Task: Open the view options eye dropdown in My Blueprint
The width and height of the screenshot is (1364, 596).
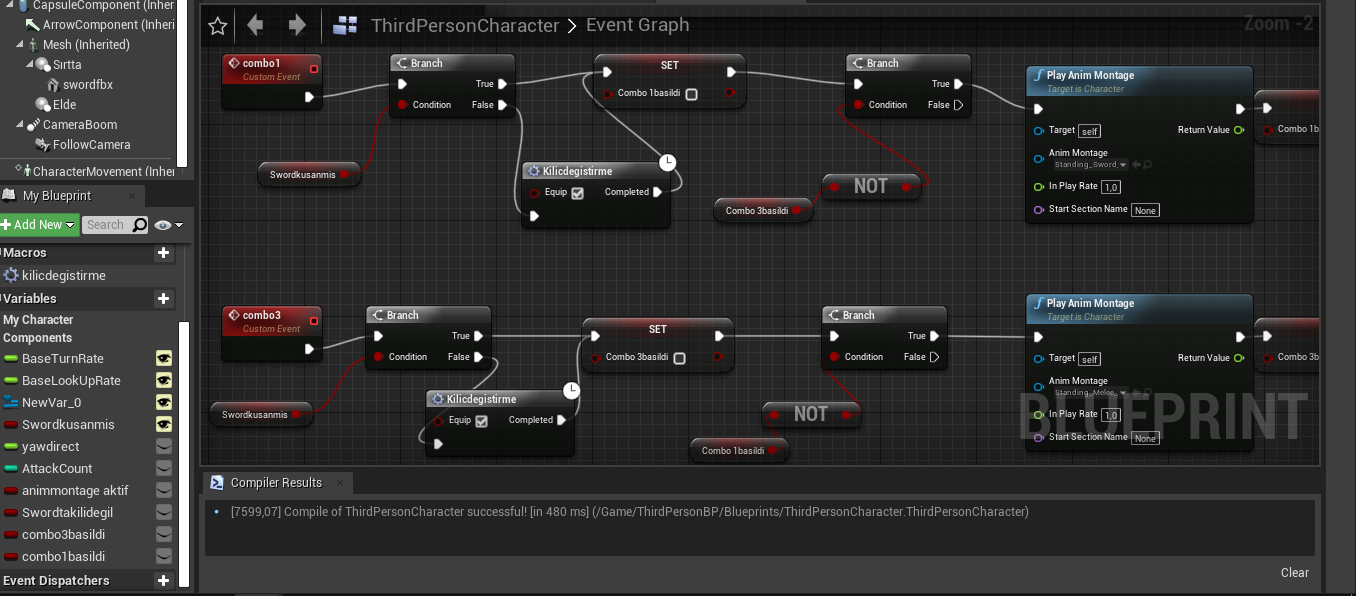Action: [x=170, y=225]
